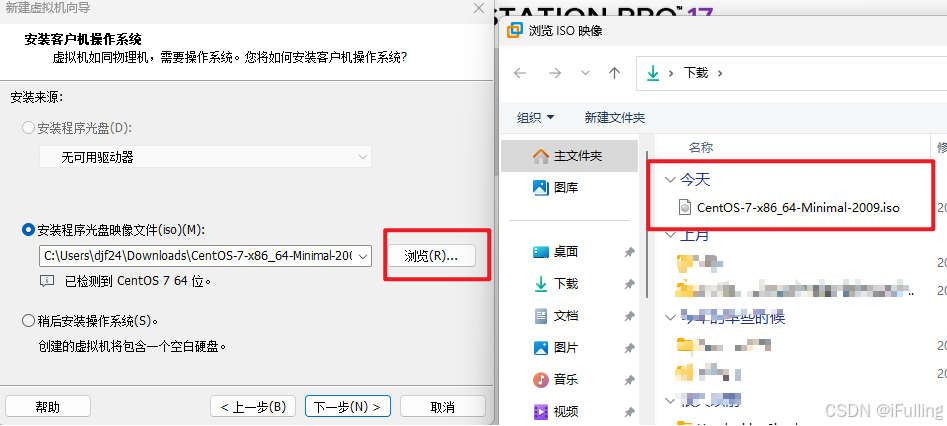947x426 pixels.
Task: Open the 无可用驱动器 drive dropdown
Action: click(205, 157)
